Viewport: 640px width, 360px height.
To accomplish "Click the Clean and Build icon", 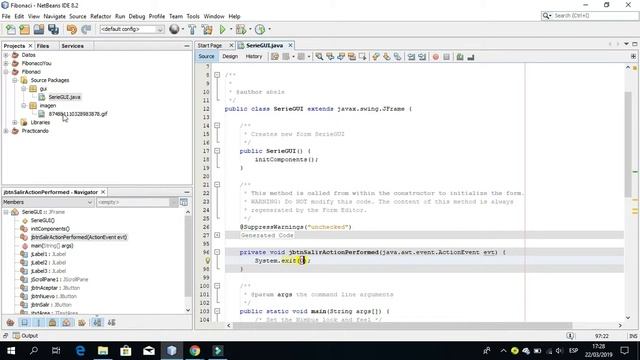I will [207, 29].
